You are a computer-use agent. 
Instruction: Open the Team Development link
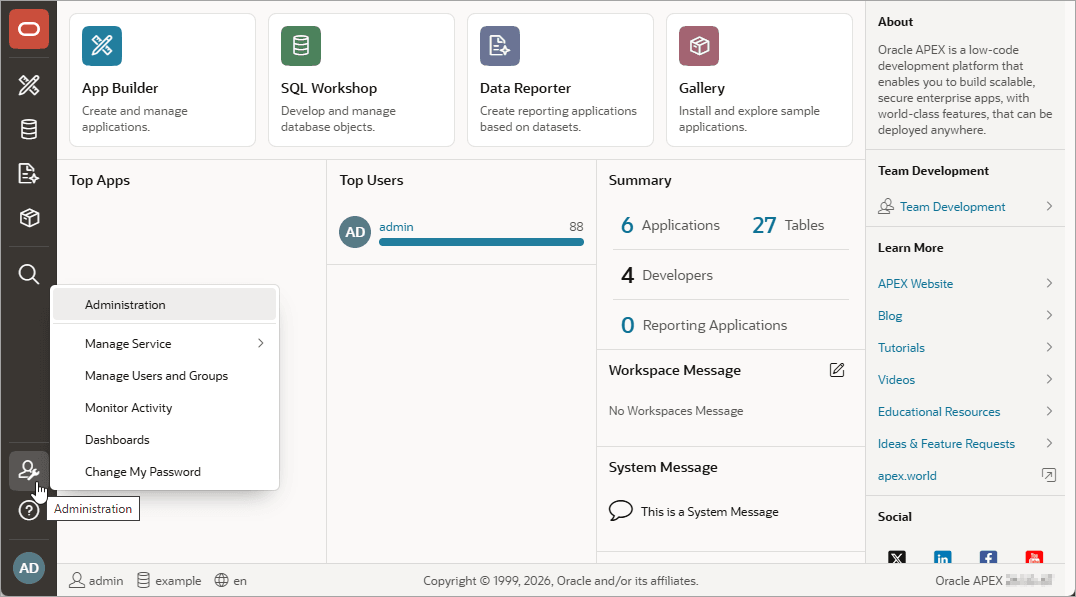pyautogui.click(x=952, y=207)
